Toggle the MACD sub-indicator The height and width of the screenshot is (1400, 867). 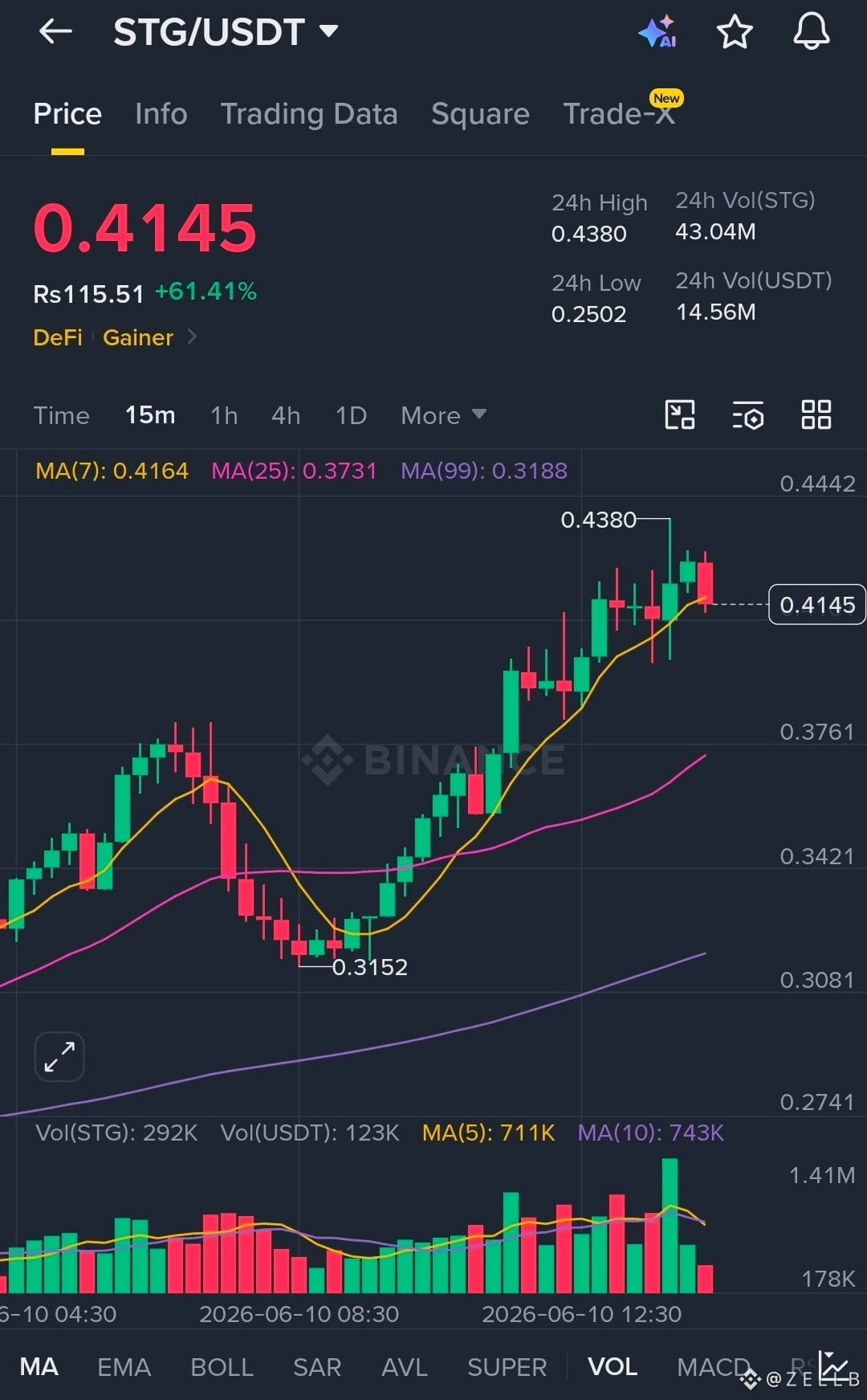click(713, 1366)
